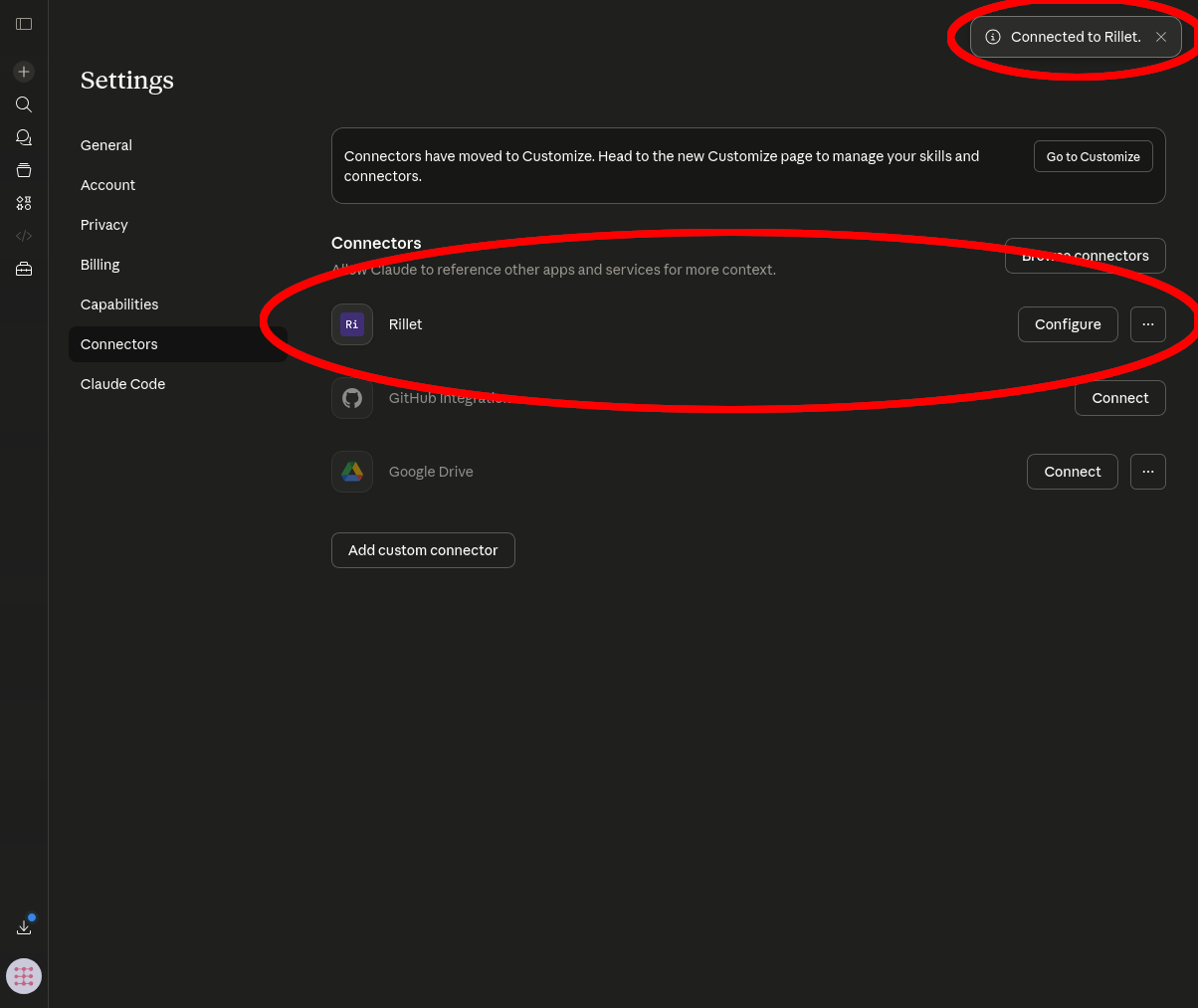Configure the Rillet connector
The height and width of the screenshot is (1008, 1198).
[x=1068, y=324]
